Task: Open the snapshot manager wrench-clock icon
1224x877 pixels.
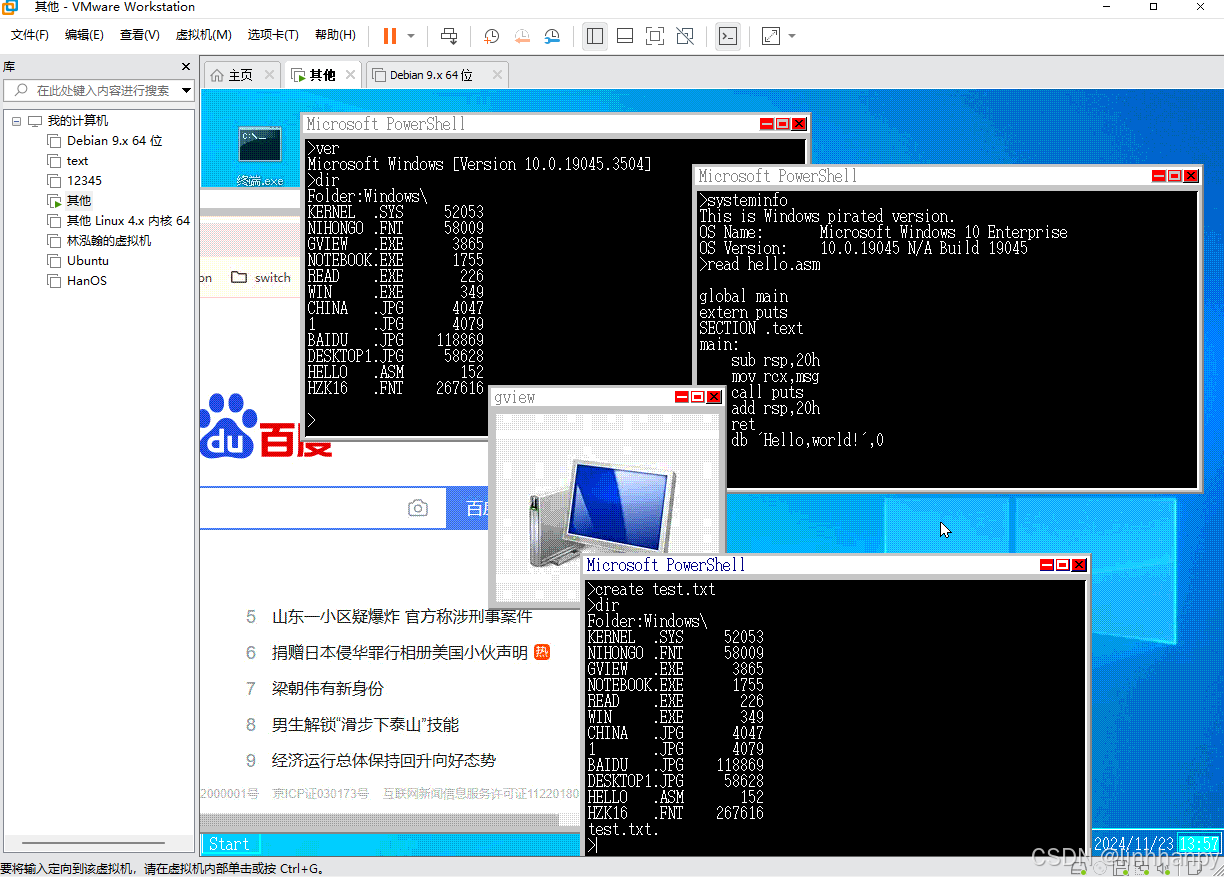Action: click(552, 36)
